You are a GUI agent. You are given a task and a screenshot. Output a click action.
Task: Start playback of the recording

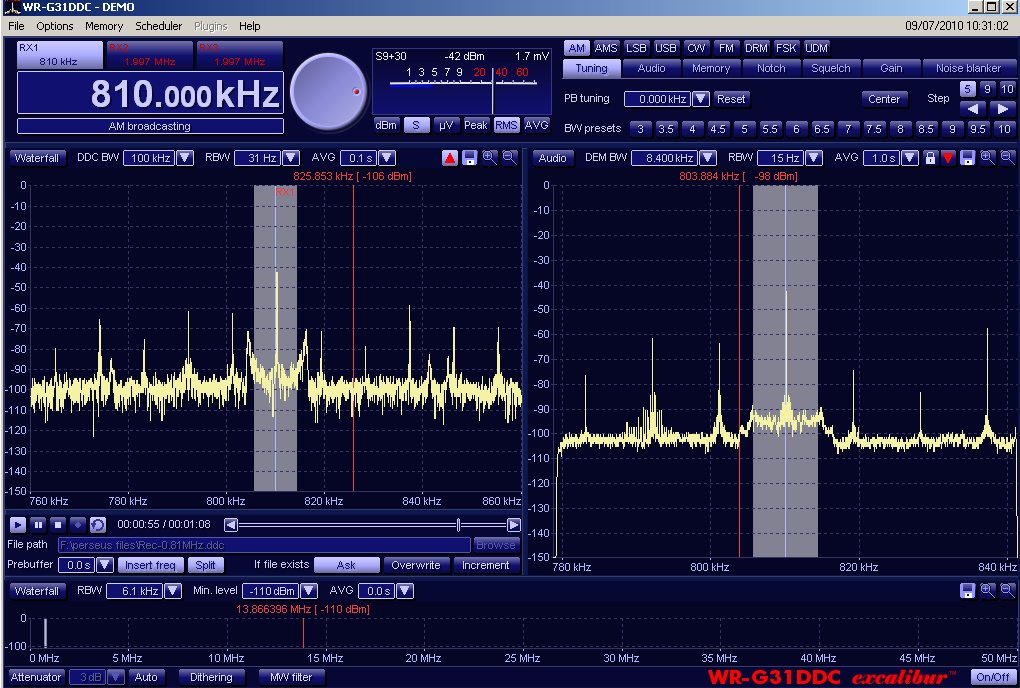coord(18,524)
